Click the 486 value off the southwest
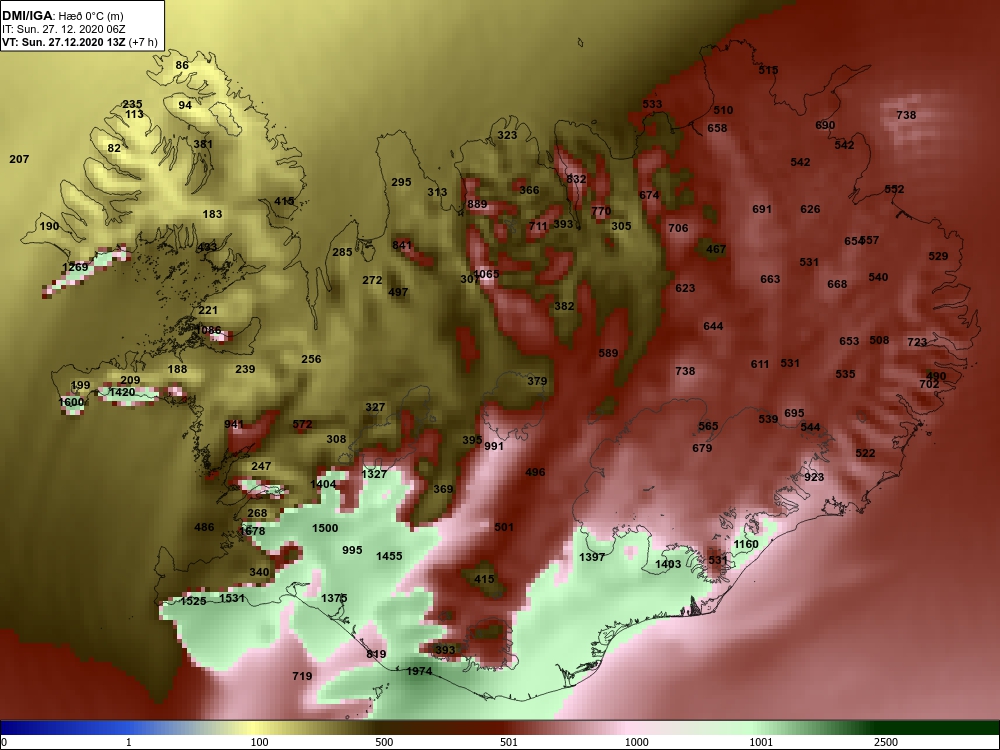The width and height of the screenshot is (1000, 750). (x=204, y=527)
